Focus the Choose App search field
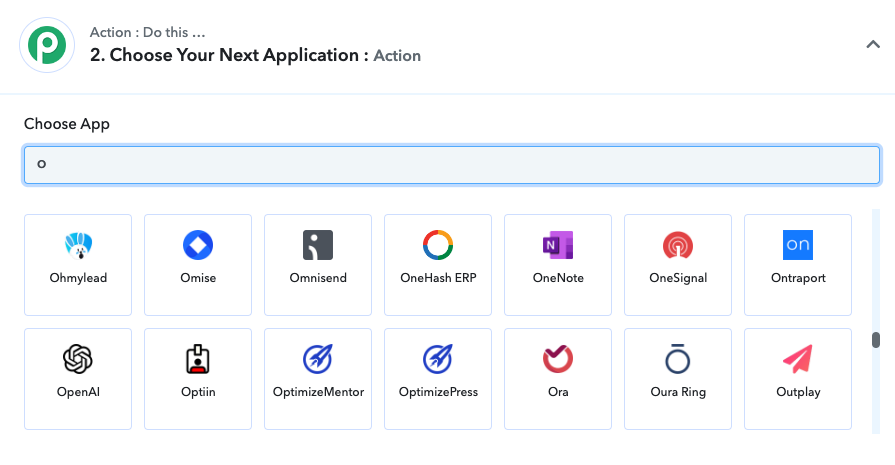The width and height of the screenshot is (895, 465). click(451, 165)
